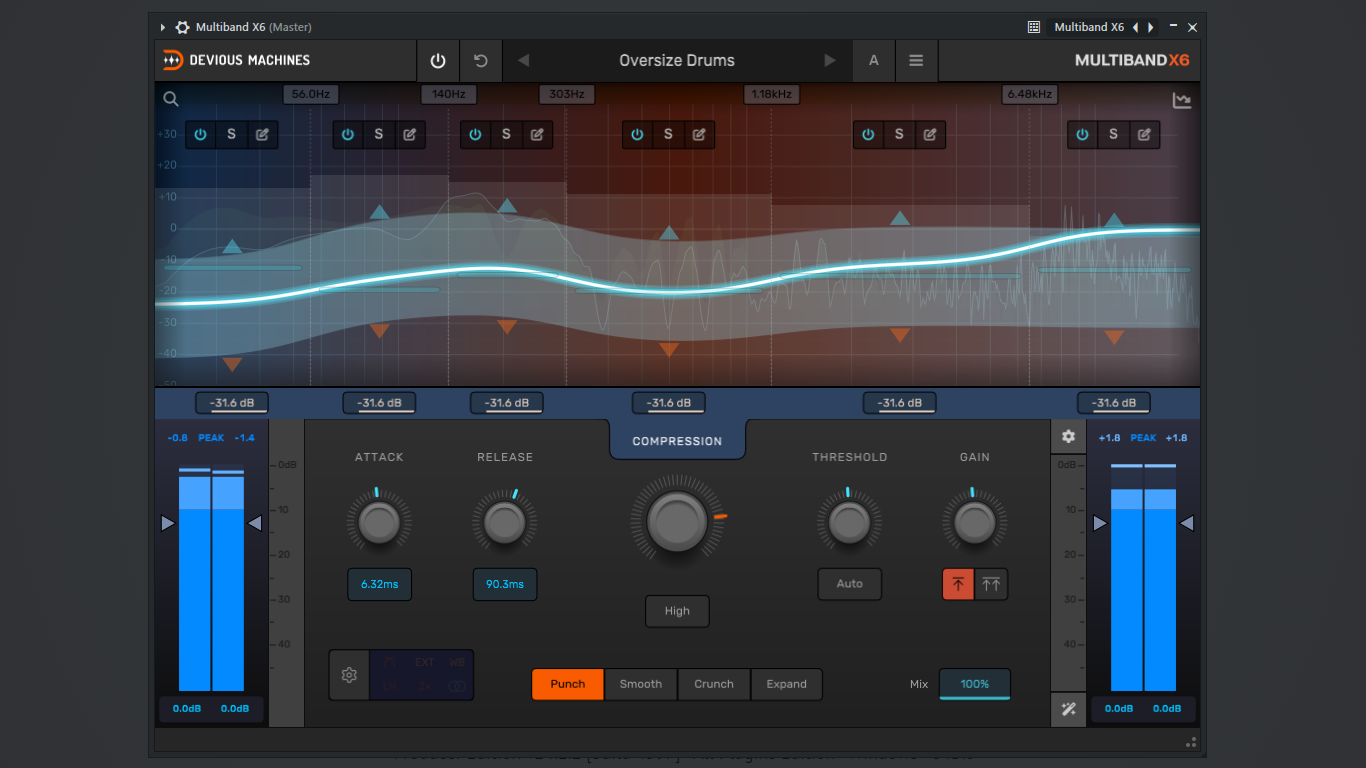Click the 90.3ms release value field

click(x=505, y=584)
